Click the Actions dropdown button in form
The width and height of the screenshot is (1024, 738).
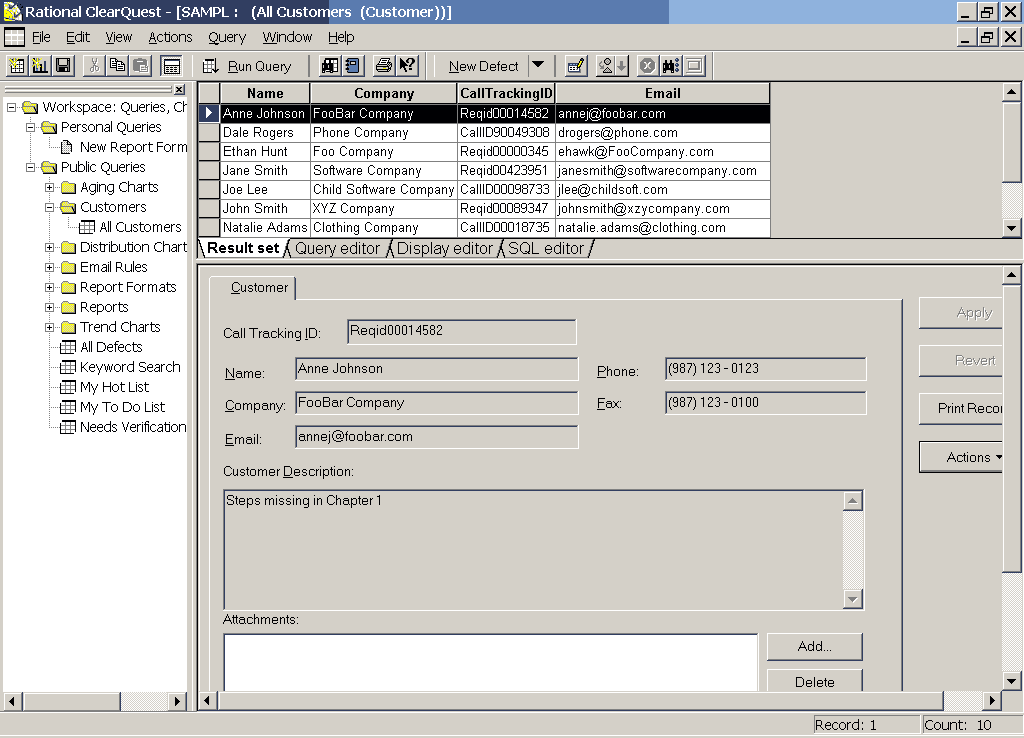[961, 457]
